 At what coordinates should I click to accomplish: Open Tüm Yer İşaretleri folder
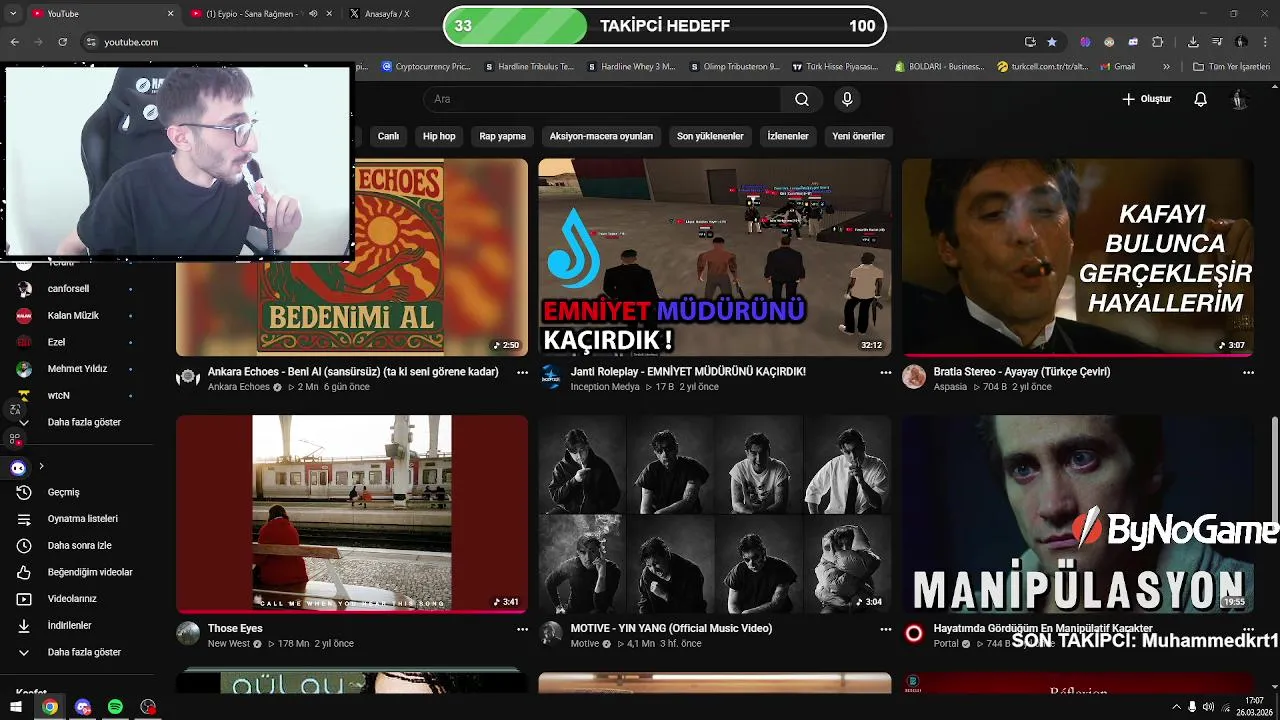[1232, 67]
